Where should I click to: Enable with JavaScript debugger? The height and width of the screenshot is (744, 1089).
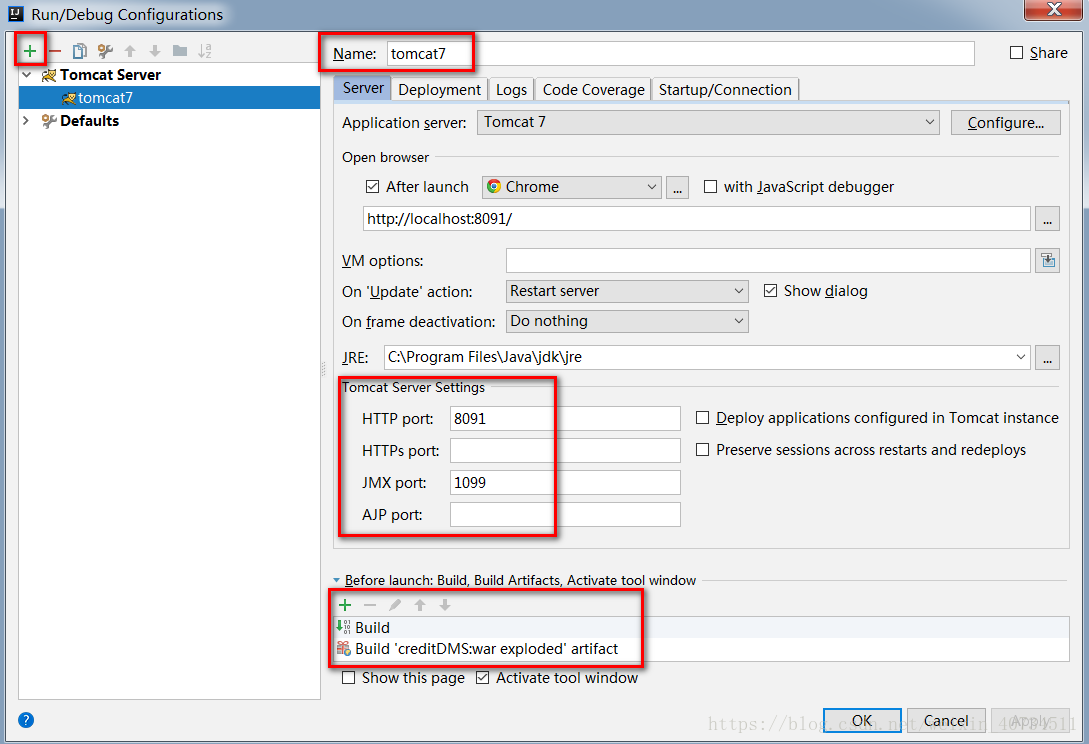710,187
